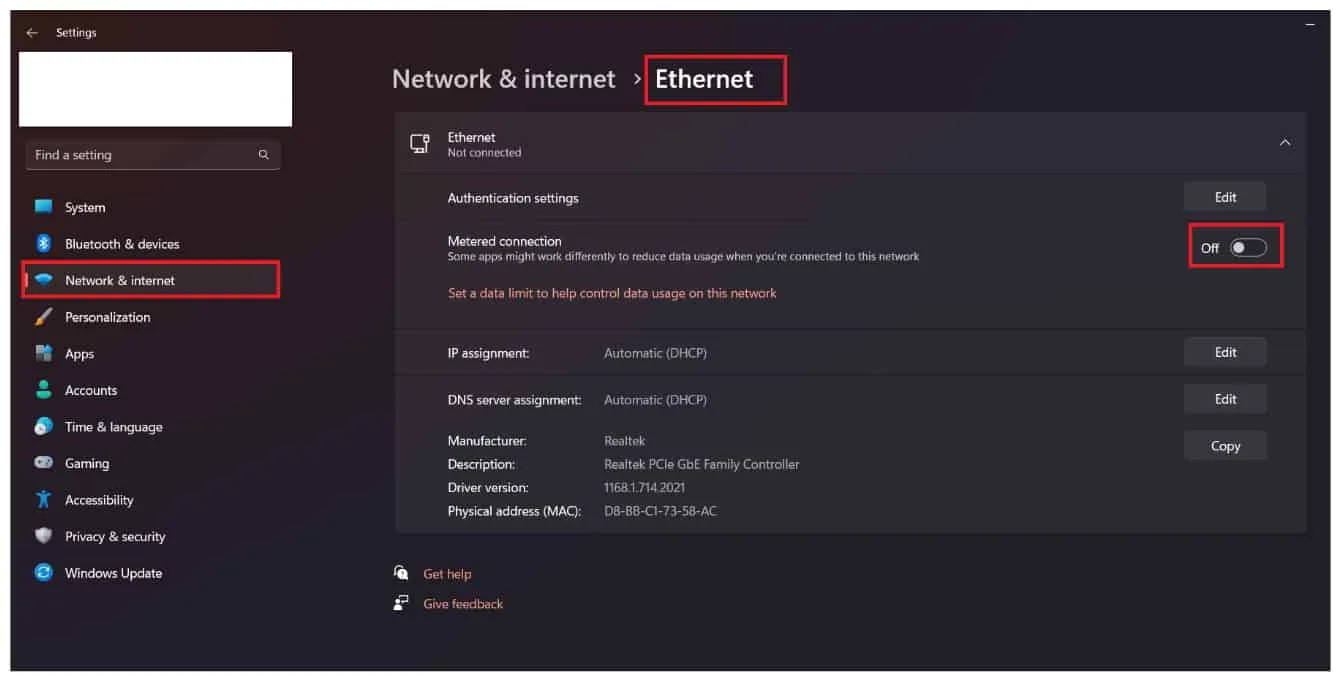Copy the adapter properties

(1225, 446)
